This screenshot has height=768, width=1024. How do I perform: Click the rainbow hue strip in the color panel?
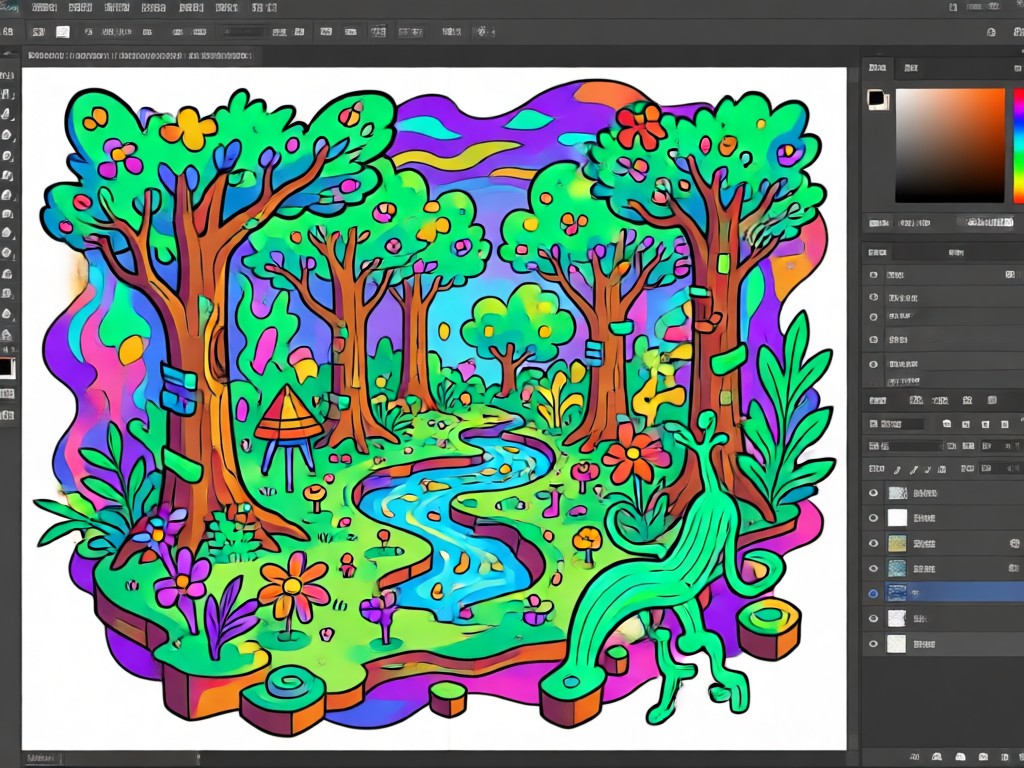point(1019,145)
